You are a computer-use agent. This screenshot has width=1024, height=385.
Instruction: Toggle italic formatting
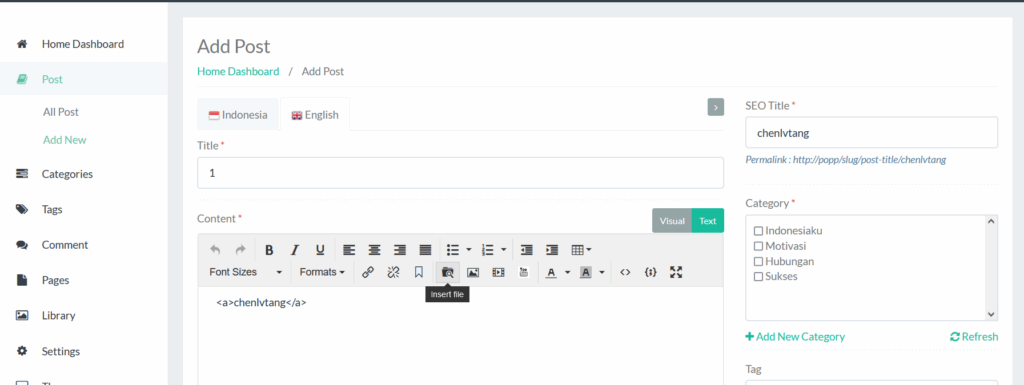click(295, 250)
